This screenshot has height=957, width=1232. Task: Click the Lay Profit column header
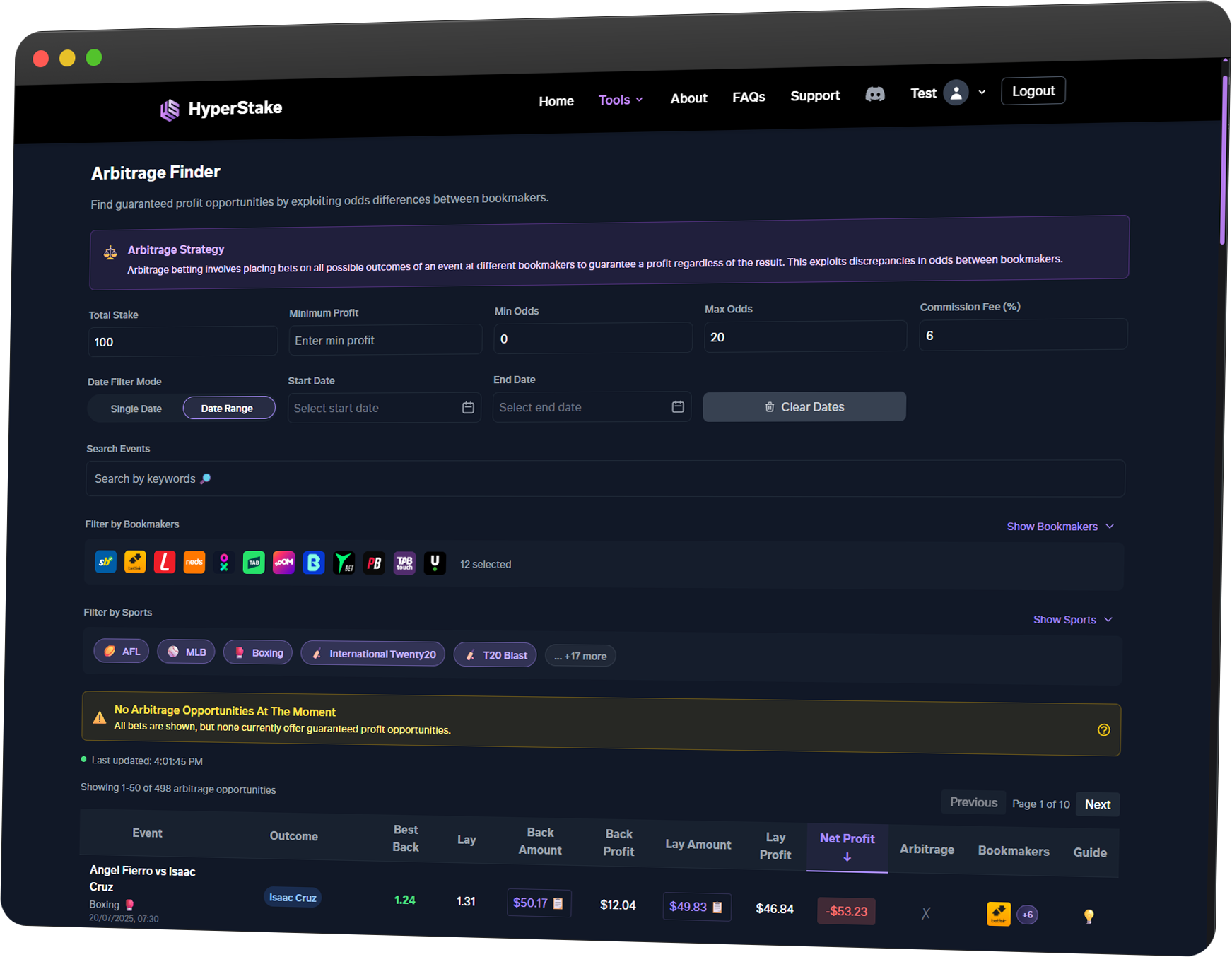[x=775, y=846]
